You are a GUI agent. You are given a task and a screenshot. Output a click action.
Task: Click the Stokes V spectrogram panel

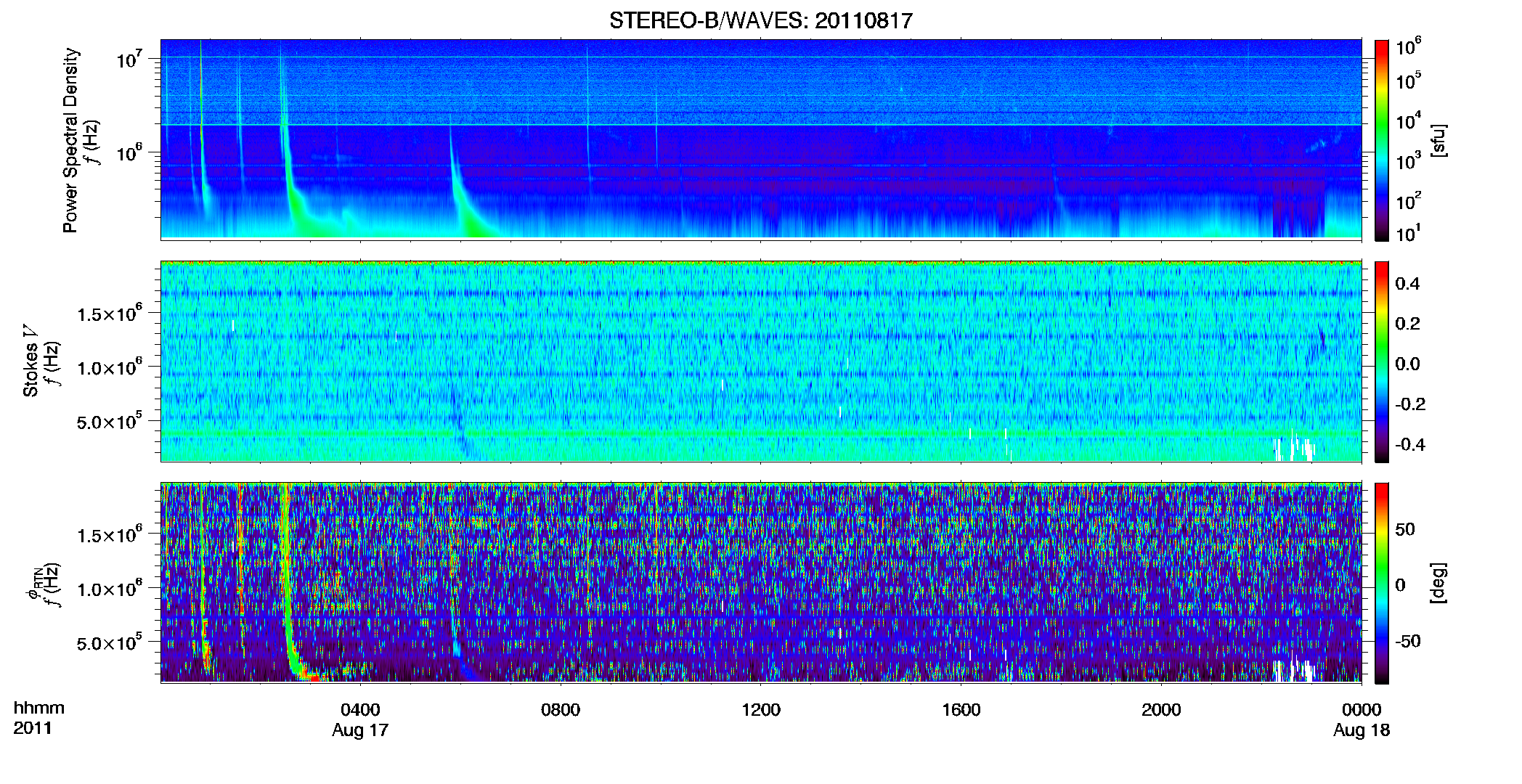(761, 362)
